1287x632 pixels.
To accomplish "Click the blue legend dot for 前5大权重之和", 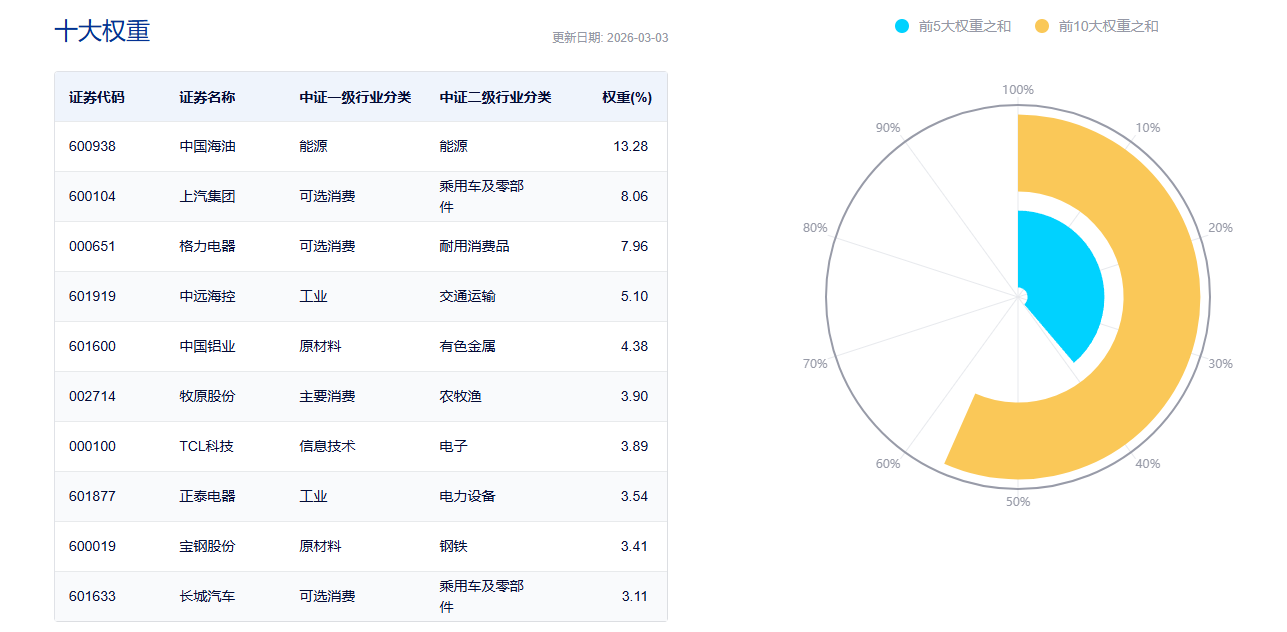I will (x=903, y=26).
